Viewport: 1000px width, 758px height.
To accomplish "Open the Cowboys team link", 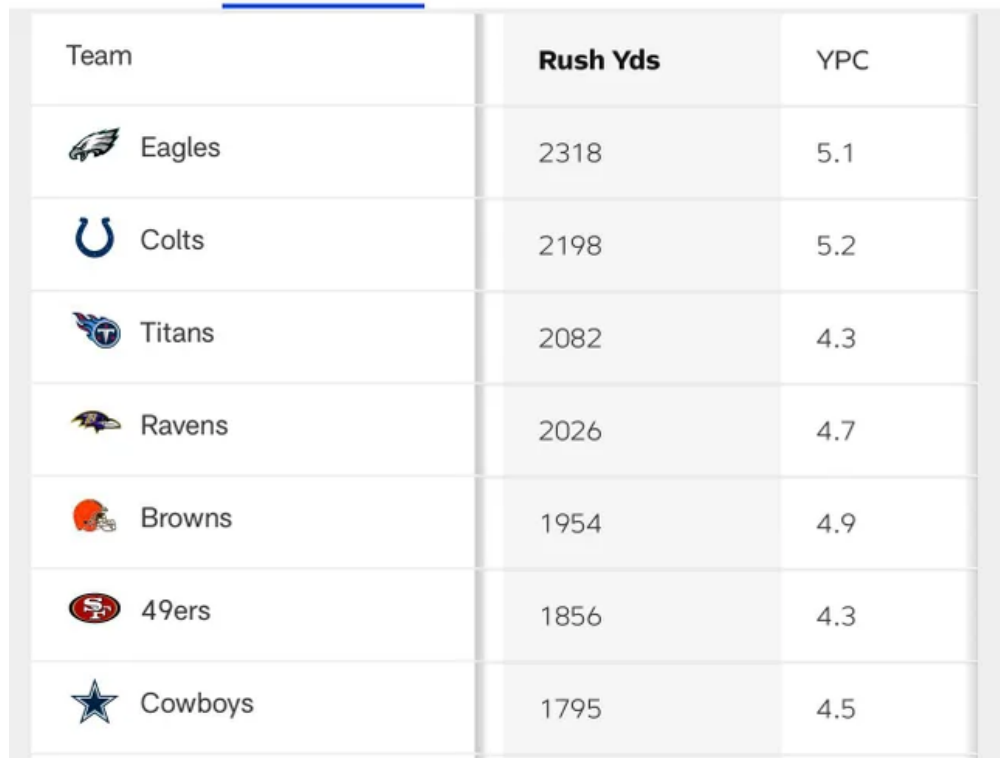I will tap(197, 703).
